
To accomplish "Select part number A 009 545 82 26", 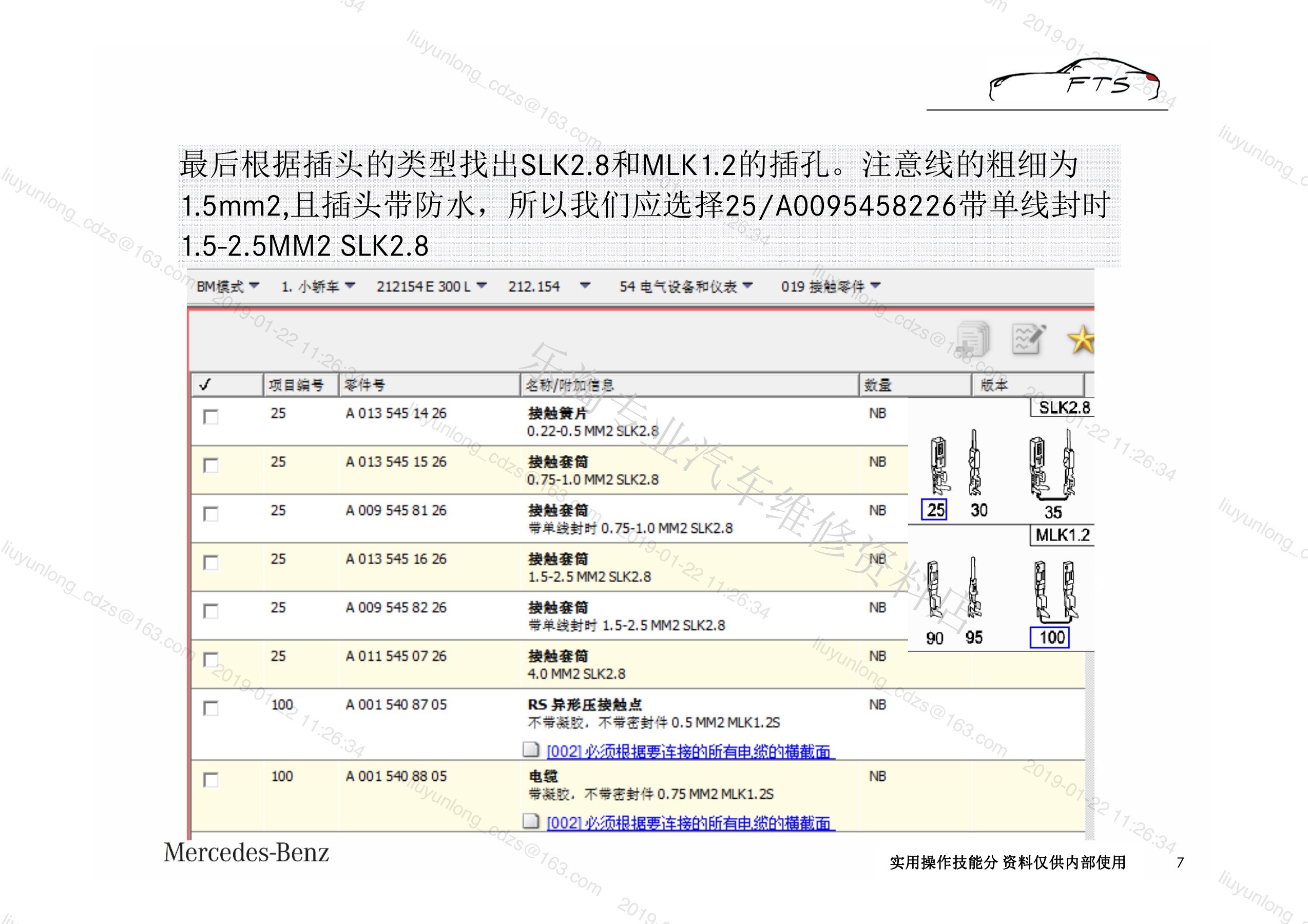I will point(396,607).
